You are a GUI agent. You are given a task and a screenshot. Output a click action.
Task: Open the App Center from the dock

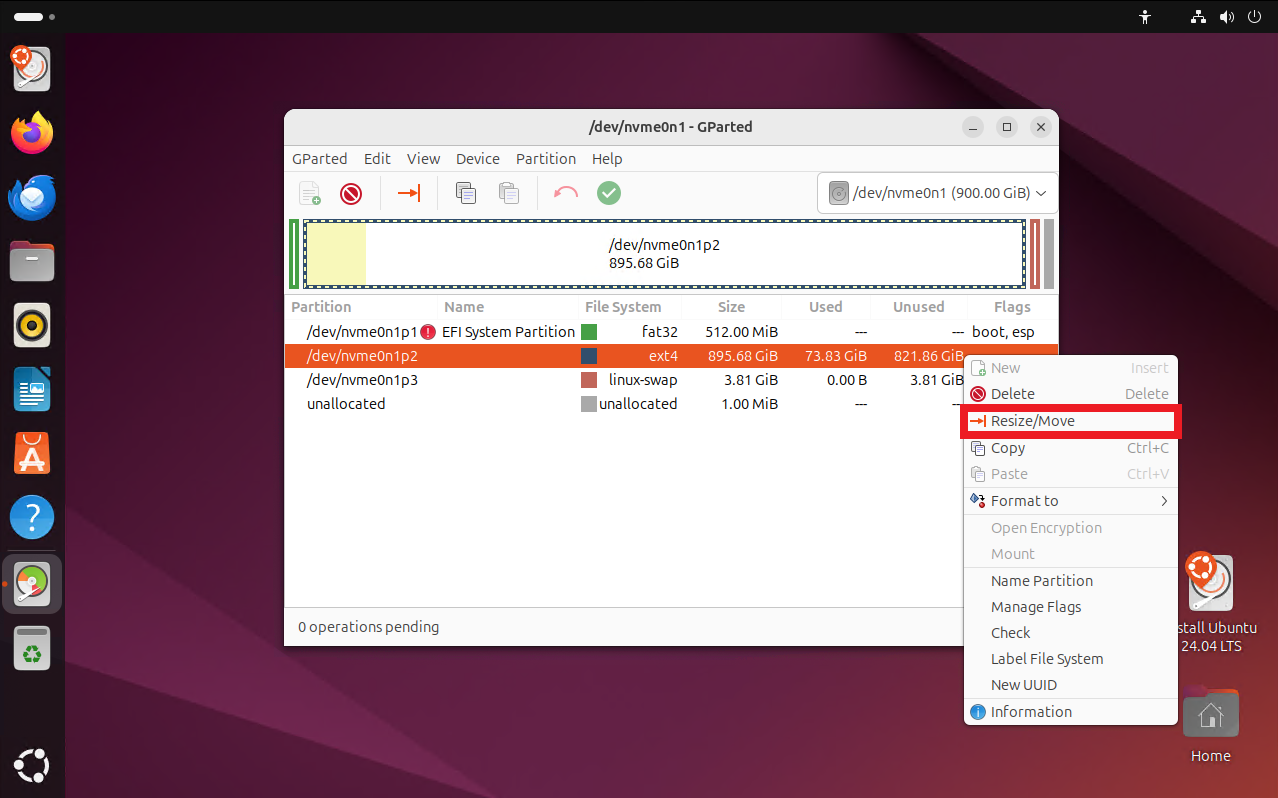point(32,454)
